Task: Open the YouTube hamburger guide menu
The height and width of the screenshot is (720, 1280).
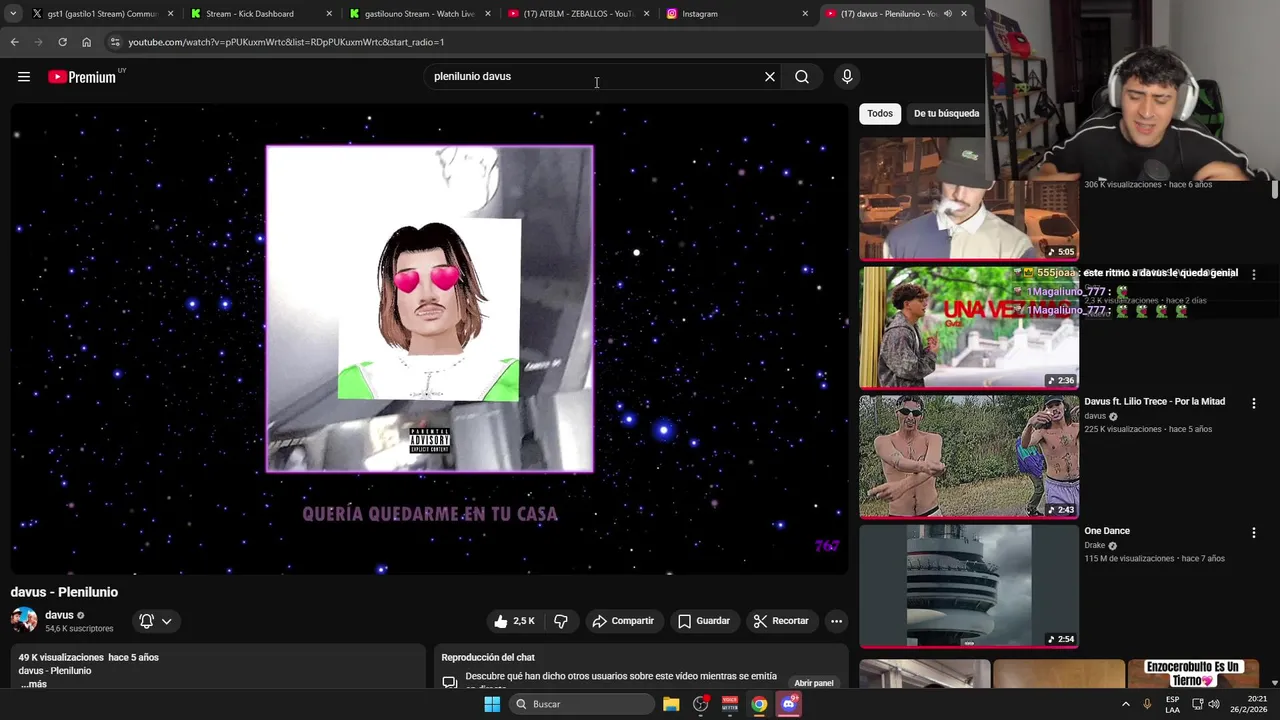Action: 24,77
